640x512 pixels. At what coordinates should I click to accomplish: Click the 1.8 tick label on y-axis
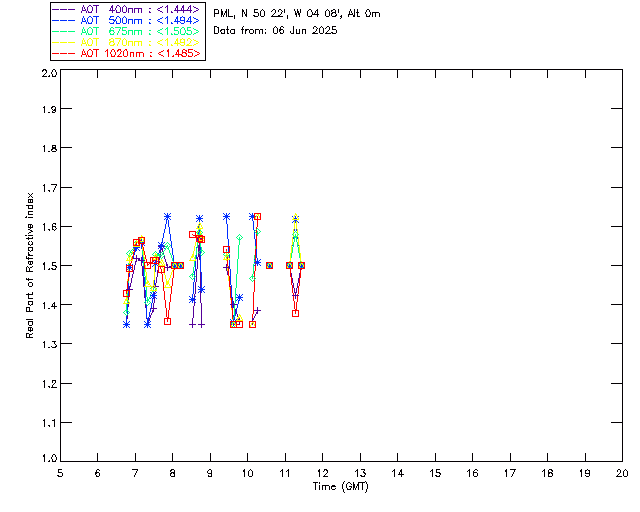[x=48, y=149]
